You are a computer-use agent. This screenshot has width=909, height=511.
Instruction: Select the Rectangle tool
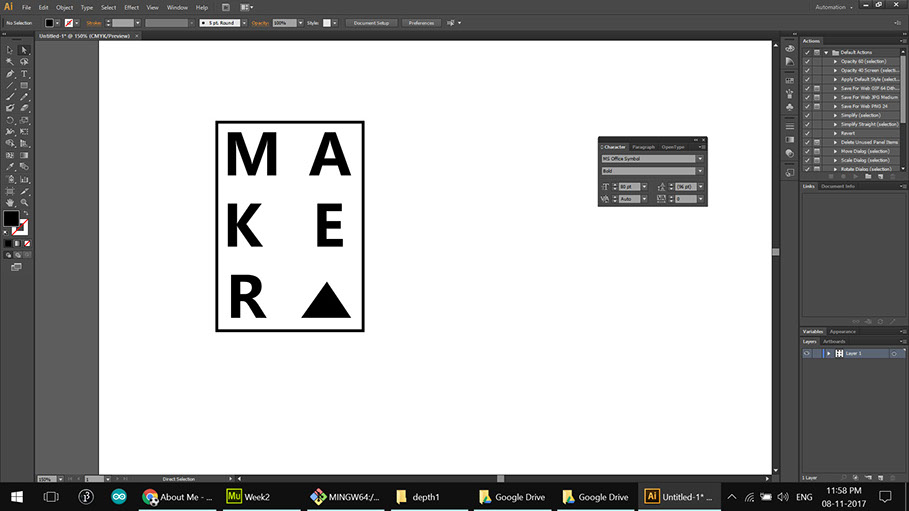[24, 86]
